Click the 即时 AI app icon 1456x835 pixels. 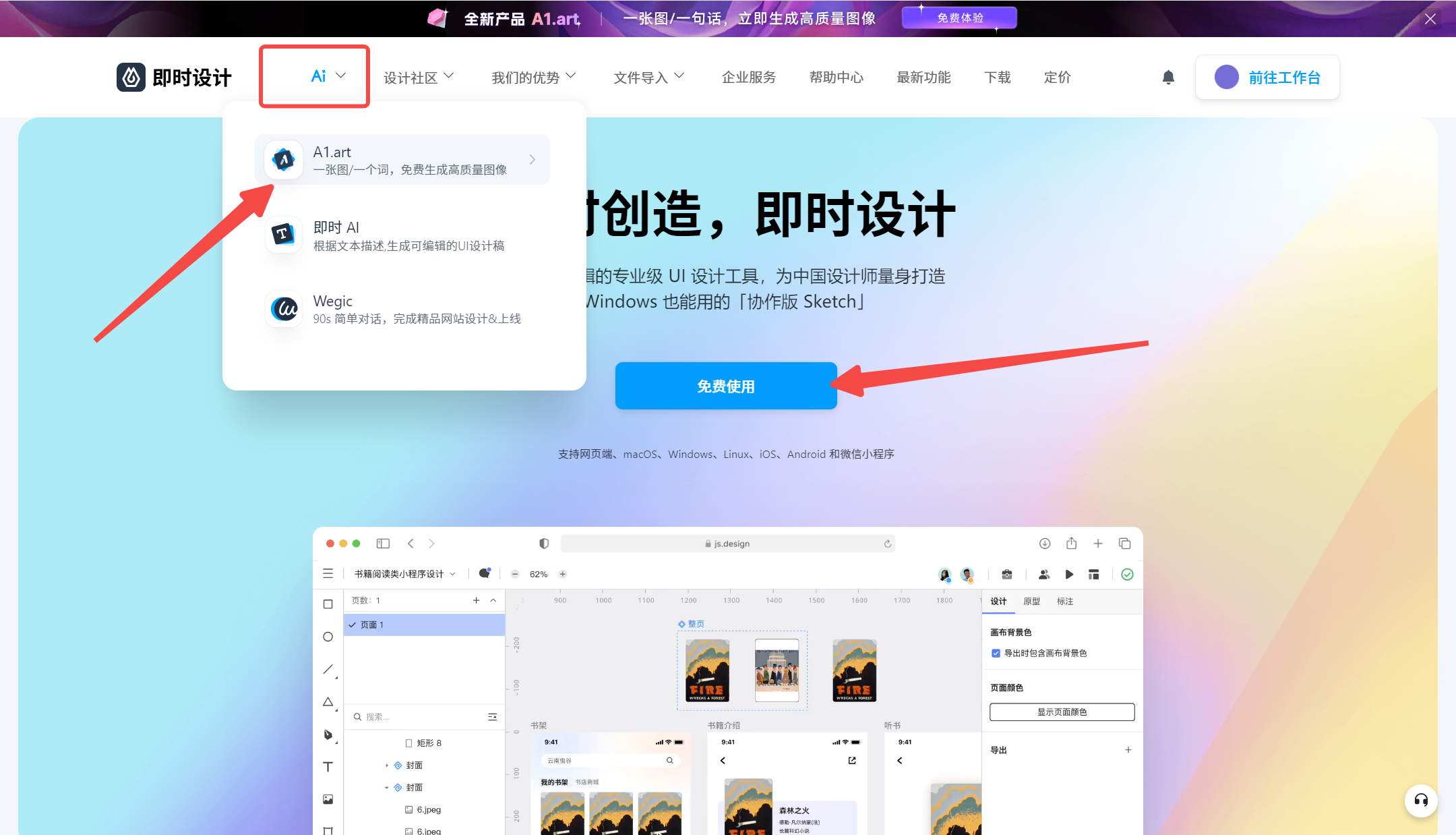[284, 235]
